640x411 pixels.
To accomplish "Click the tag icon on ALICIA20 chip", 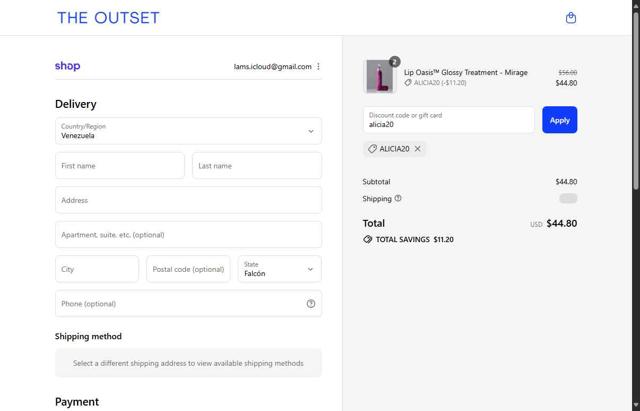I will pyautogui.click(x=372, y=149).
